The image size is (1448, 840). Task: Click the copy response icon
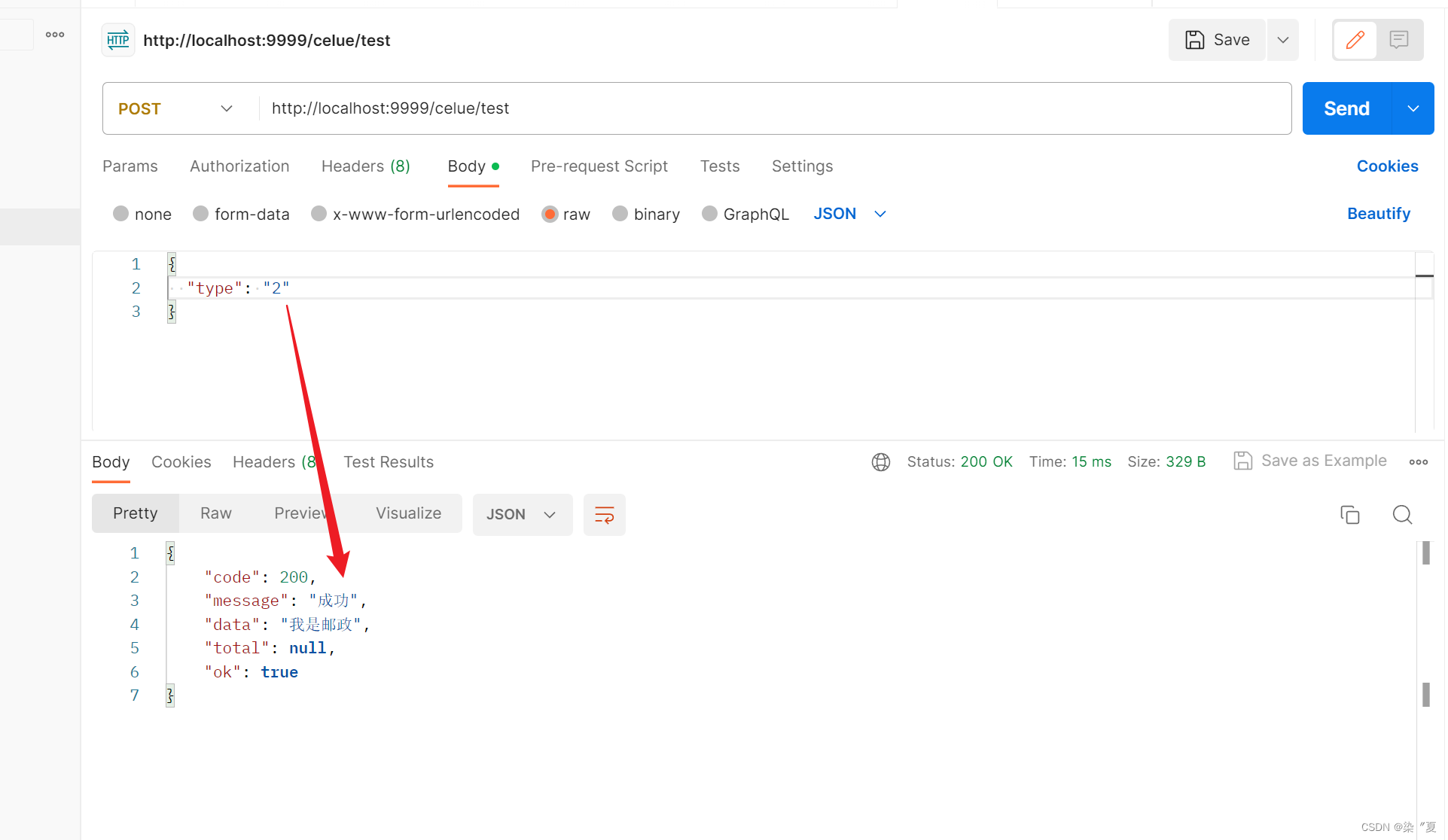click(1349, 515)
